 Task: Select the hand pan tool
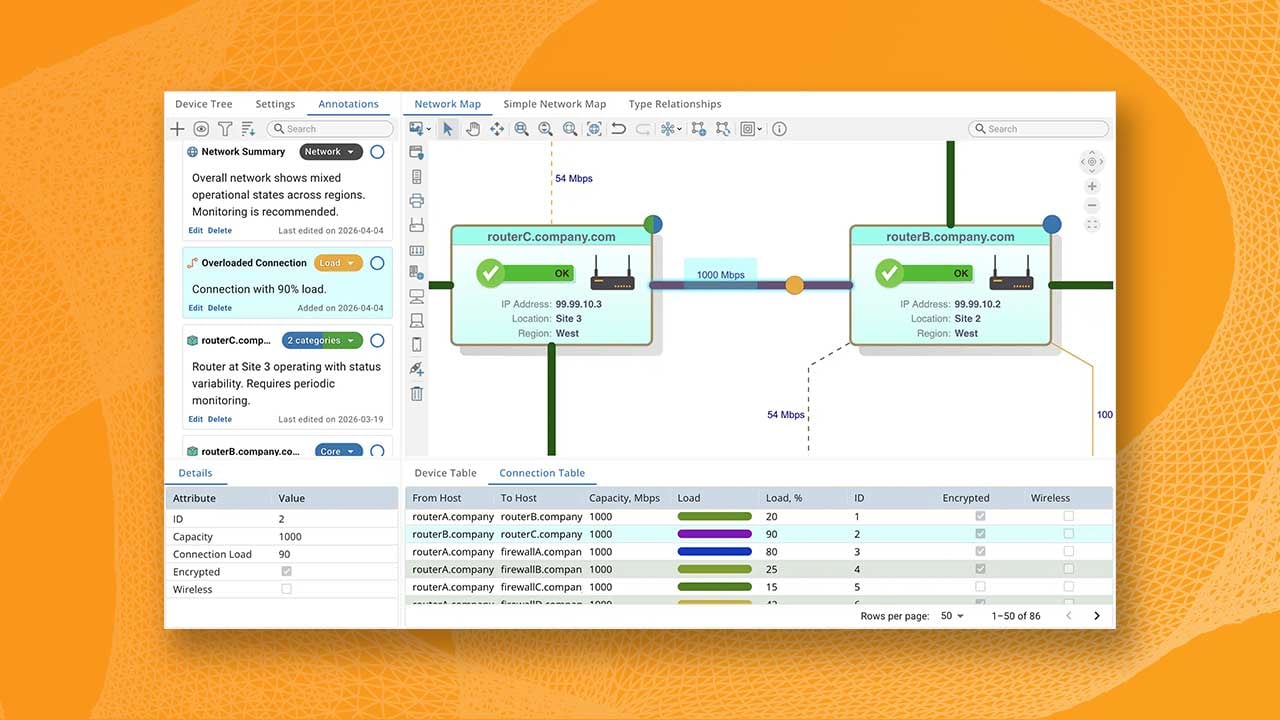pos(472,129)
